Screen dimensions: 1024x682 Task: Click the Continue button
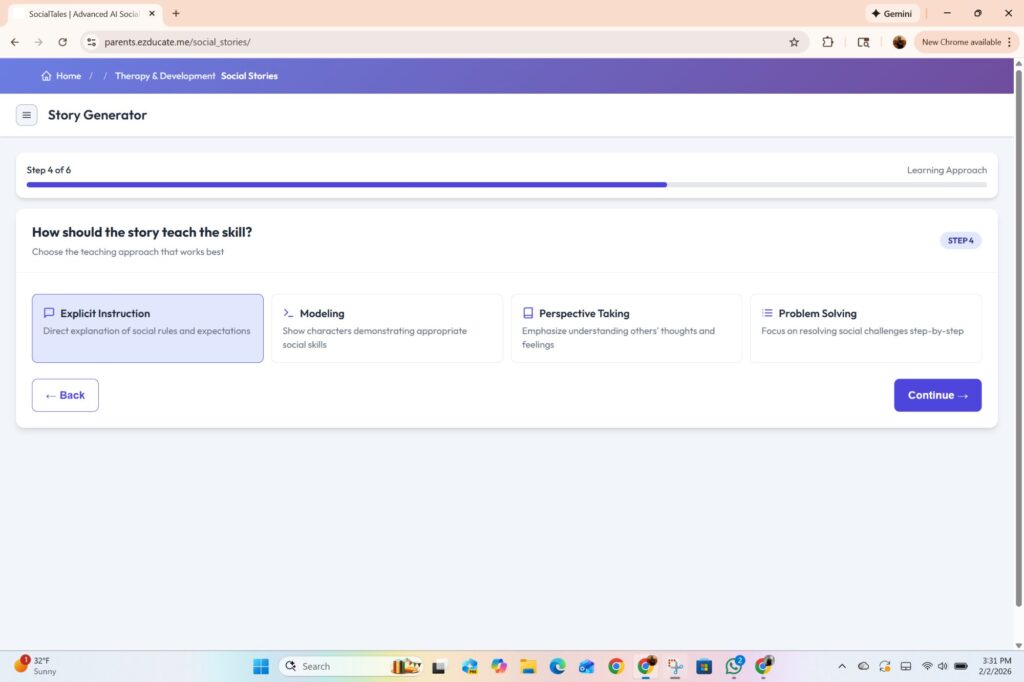[937, 395]
